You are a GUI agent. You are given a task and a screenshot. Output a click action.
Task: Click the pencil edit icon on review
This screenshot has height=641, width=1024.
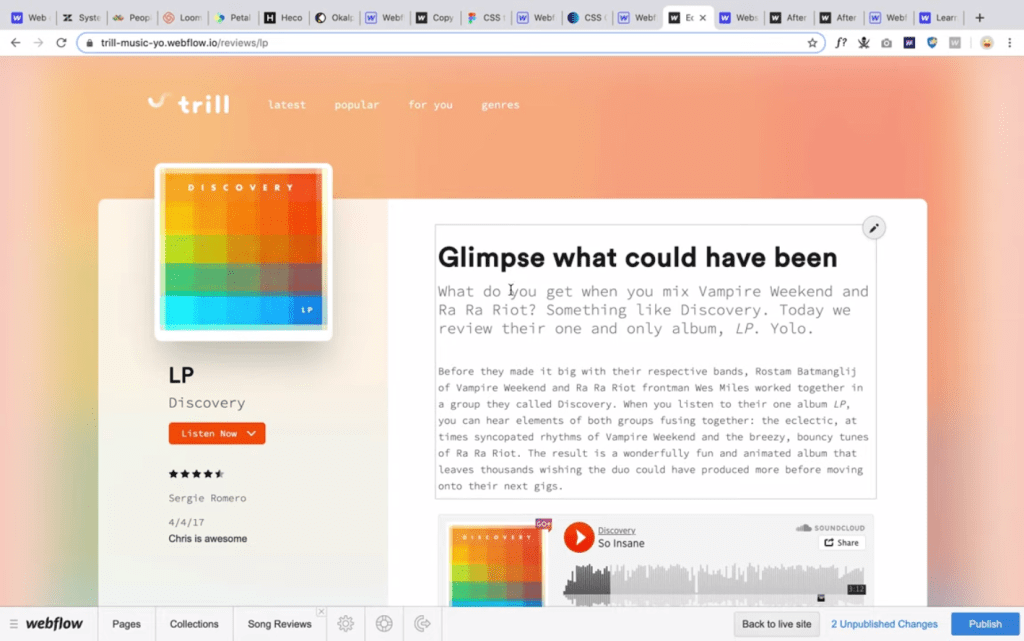click(873, 228)
